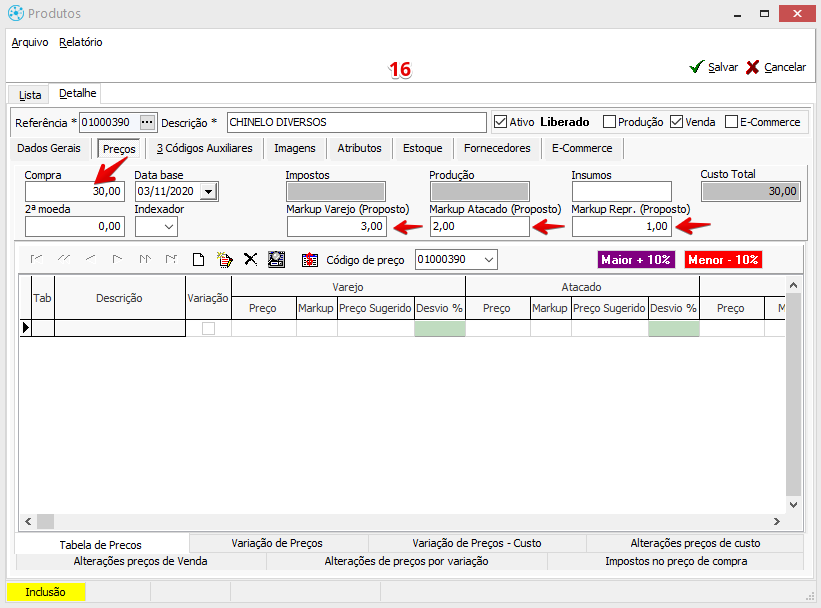
Task: Open the Data base date dropdown
Action: (x=208, y=192)
